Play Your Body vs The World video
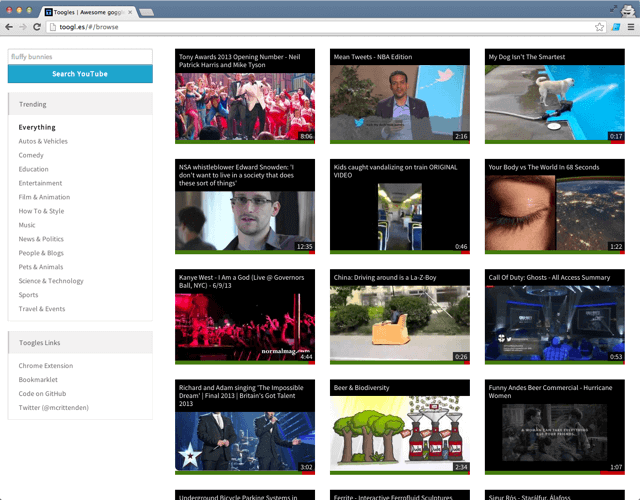The height and width of the screenshot is (500, 640). coord(555,207)
